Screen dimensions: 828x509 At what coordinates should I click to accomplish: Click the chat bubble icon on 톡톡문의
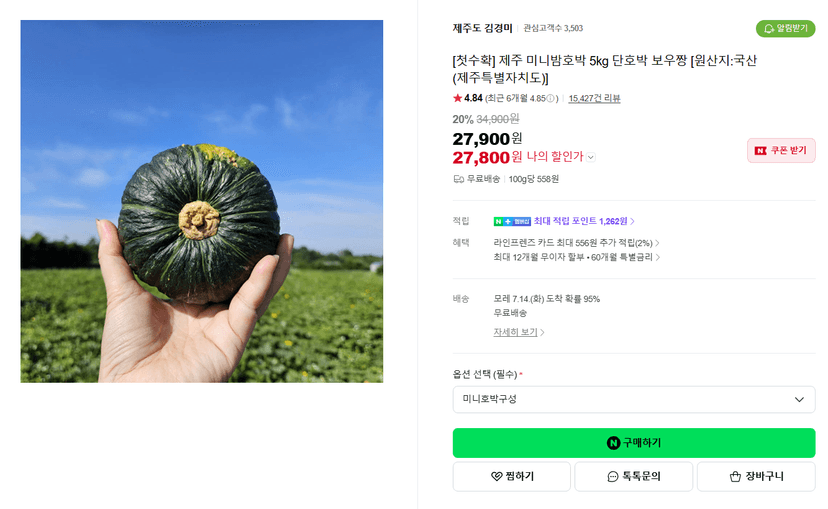(613, 476)
